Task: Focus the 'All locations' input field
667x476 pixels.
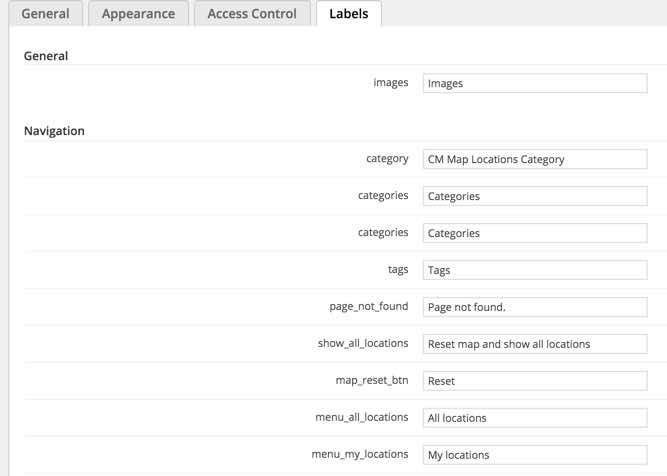Action: 534,418
